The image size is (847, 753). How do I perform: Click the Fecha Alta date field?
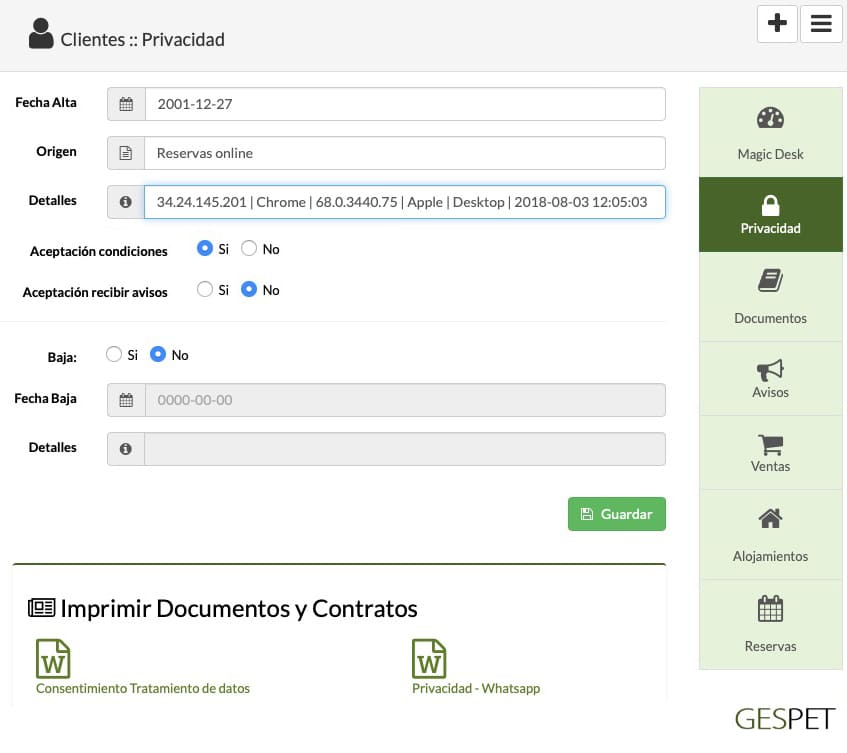(x=405, y=104)
